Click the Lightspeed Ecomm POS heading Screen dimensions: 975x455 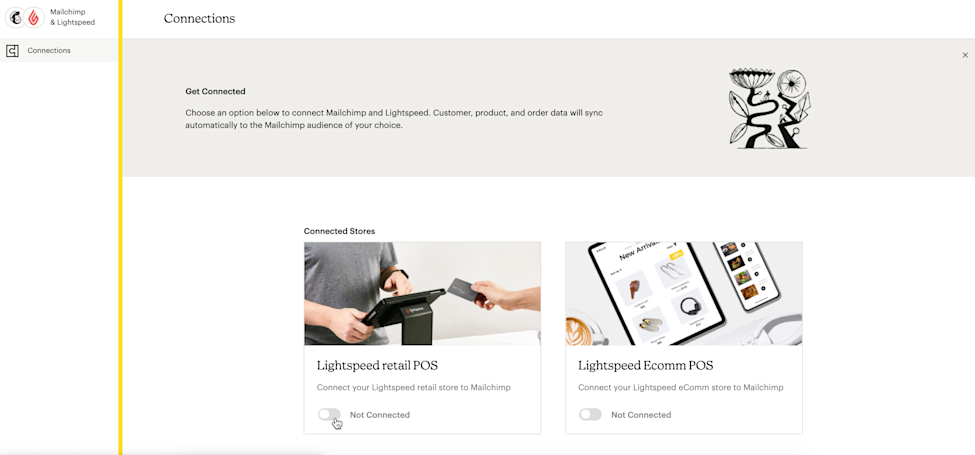tap(645, 365)
